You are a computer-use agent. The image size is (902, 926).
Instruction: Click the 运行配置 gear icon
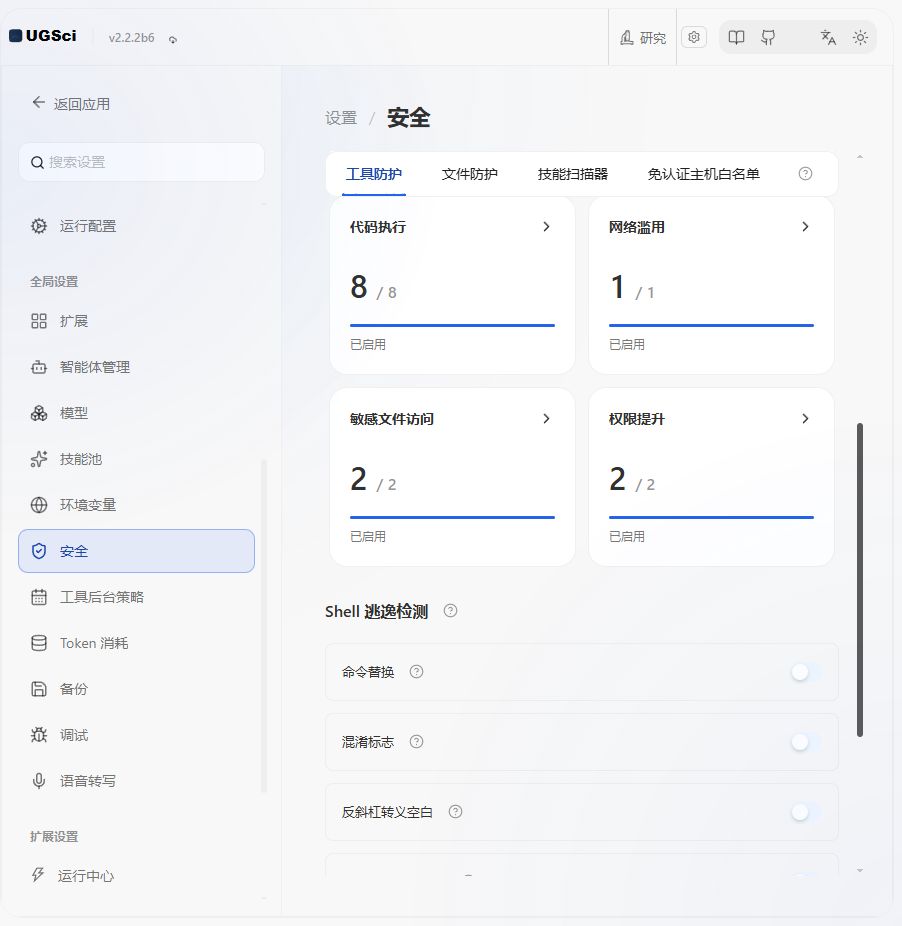click(x=39, y=226)
